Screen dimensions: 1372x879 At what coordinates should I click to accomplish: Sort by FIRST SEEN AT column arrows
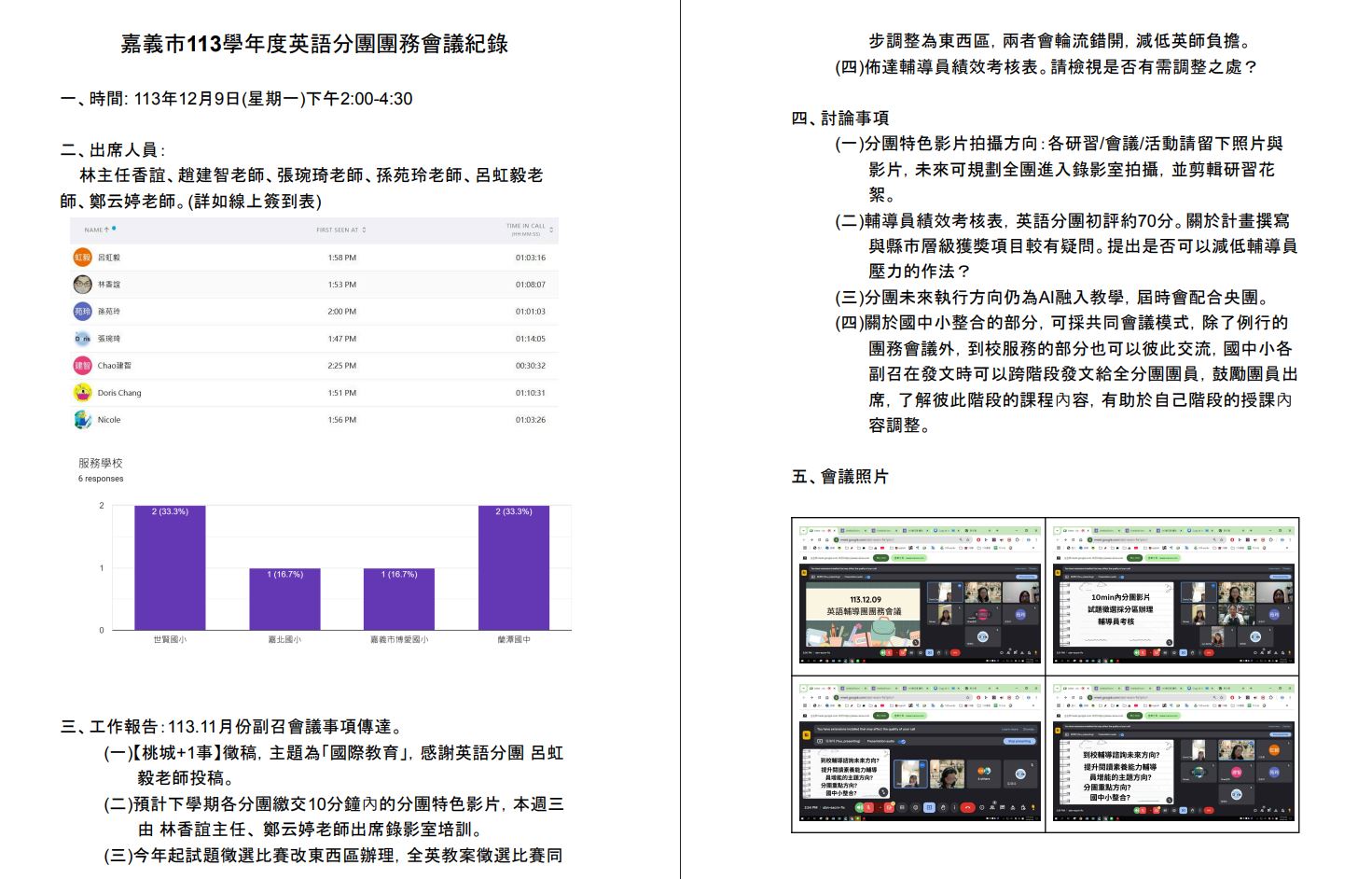[364, 230]
